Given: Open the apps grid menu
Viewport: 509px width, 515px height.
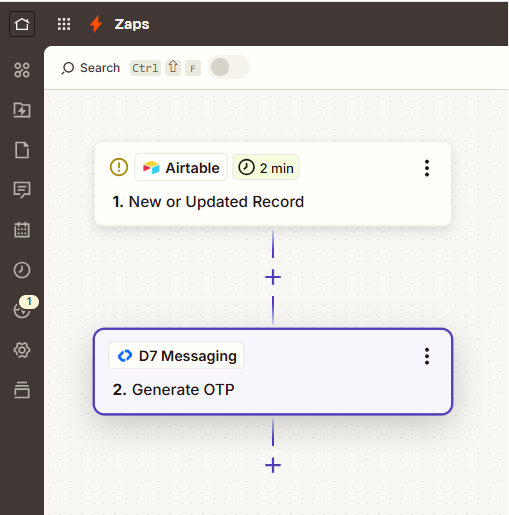Looking at the screenshot, I should [x=64, y=24].
